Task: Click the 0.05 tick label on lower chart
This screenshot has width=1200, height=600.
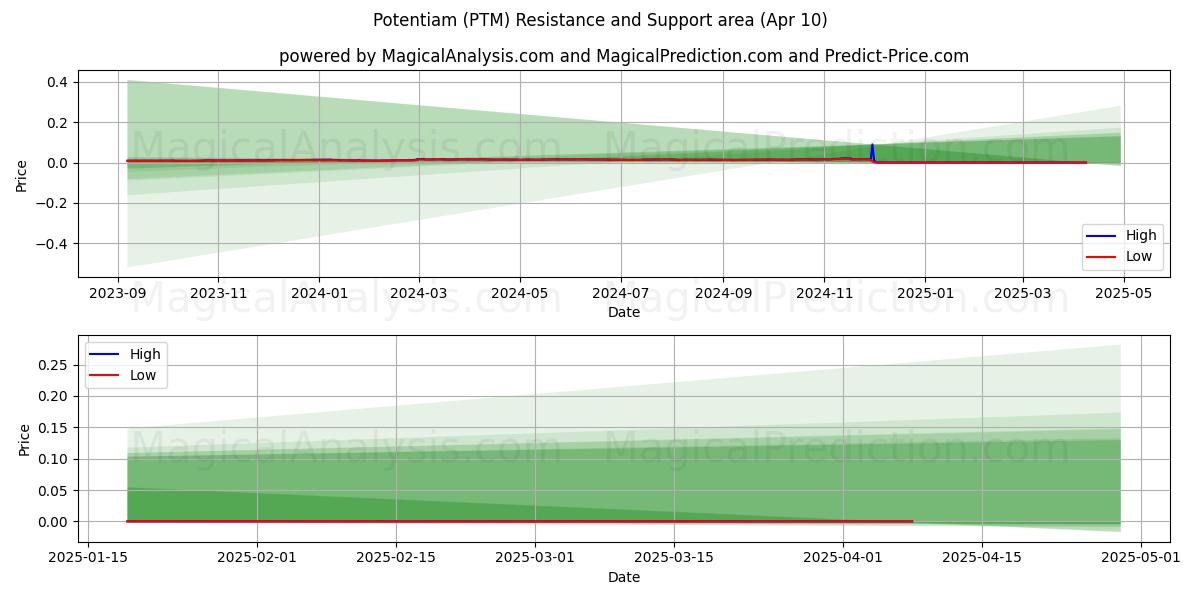Action: [52, 491]
